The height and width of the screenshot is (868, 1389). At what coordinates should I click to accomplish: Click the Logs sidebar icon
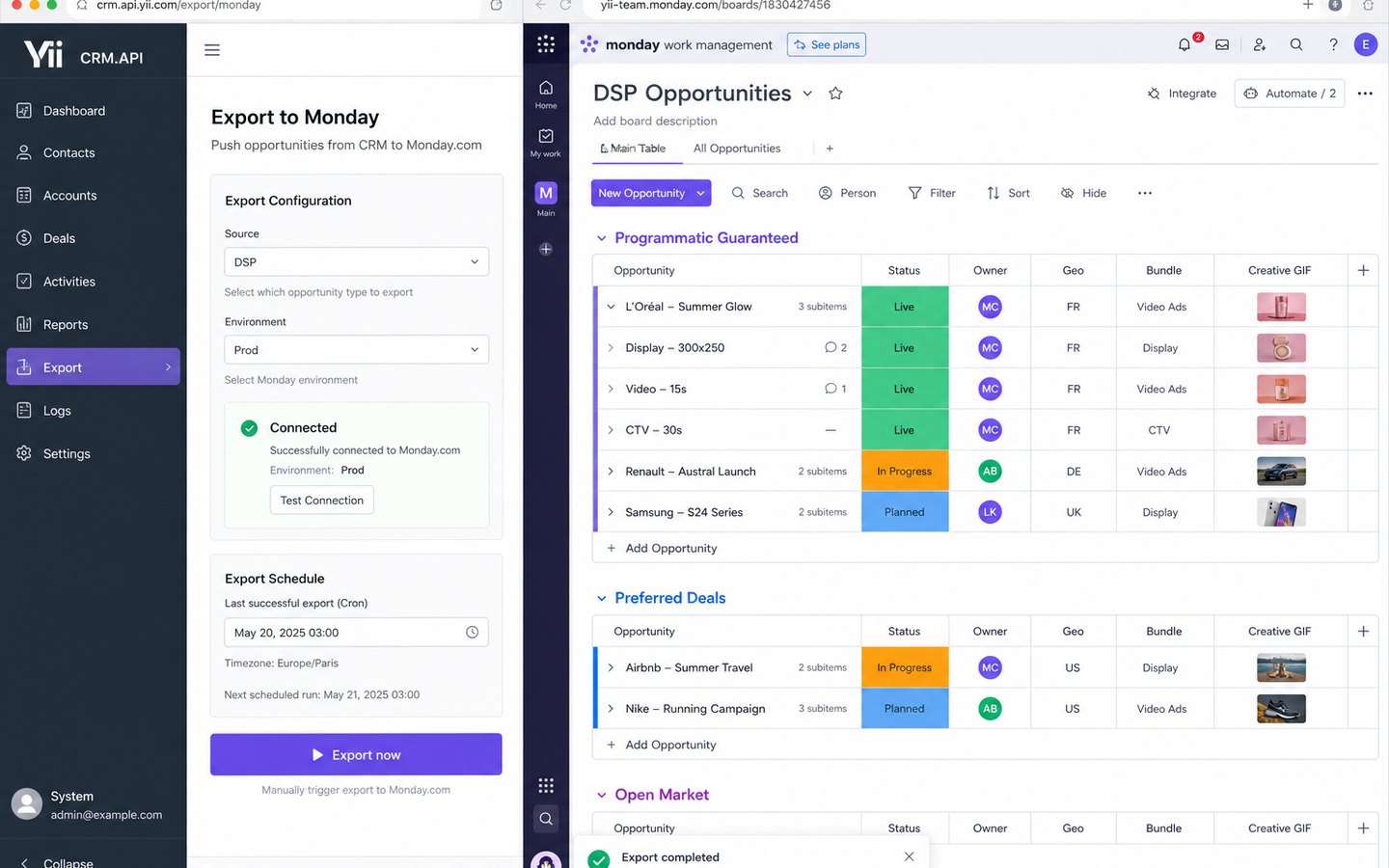[x=24, y=410]
